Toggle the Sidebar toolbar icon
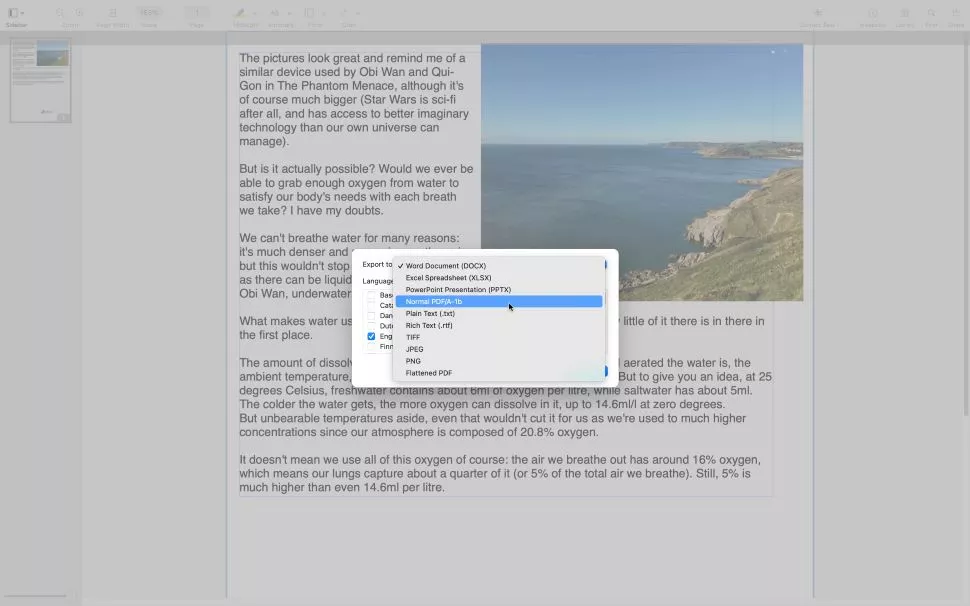The height and width of the screenshot is (606, 970). click(13, 14)
